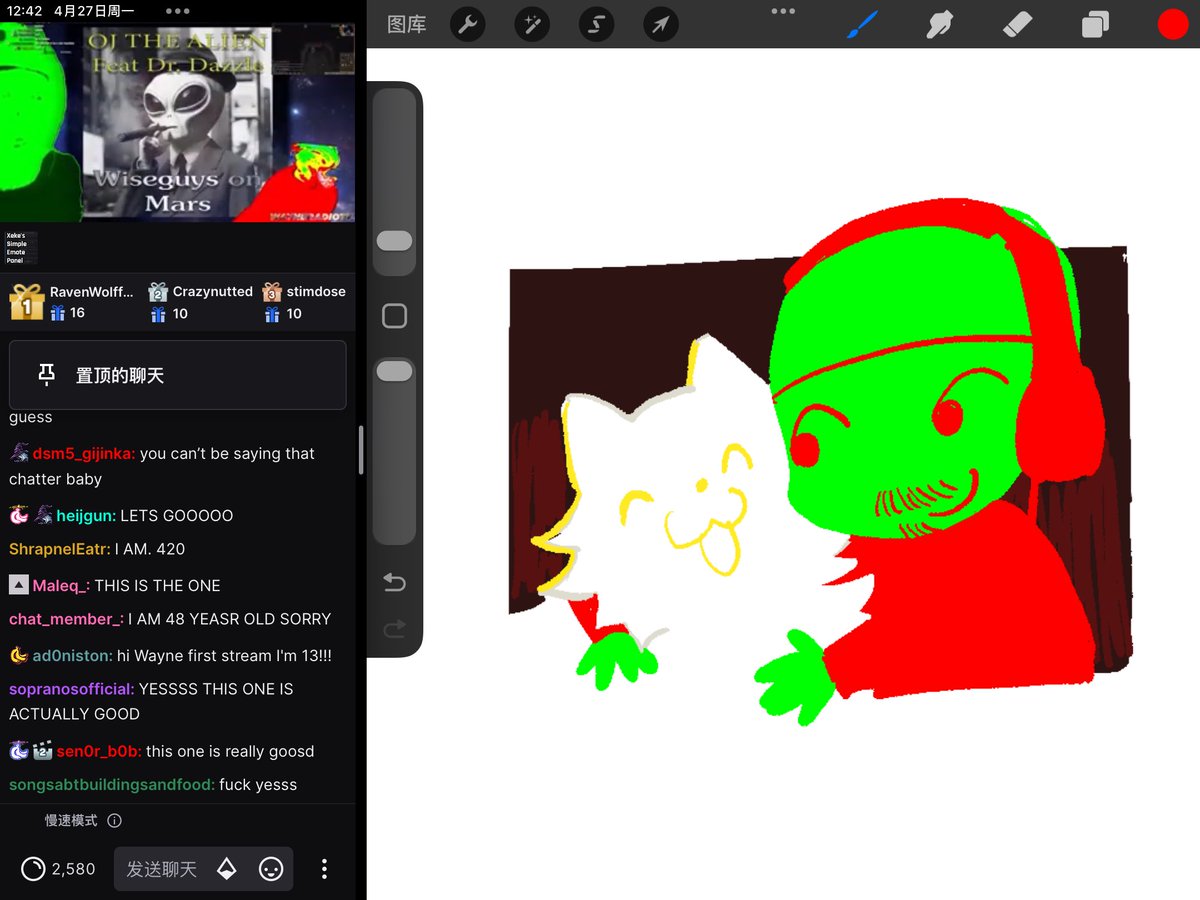Open Maleq_'s user profile
This screenshot has width=1200, height=900.
coord(61,585)
